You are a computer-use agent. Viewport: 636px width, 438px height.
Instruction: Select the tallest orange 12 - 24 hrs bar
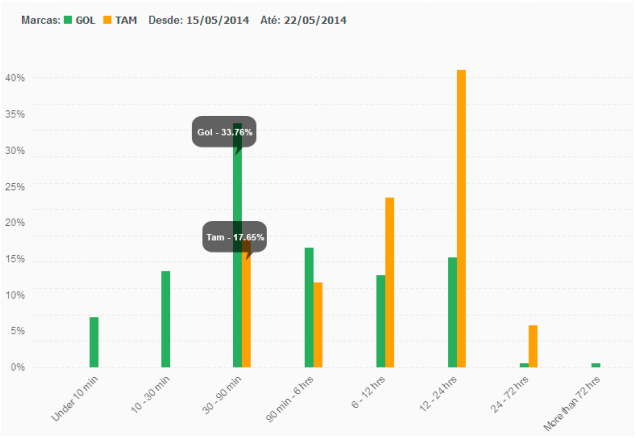point(461,218)
